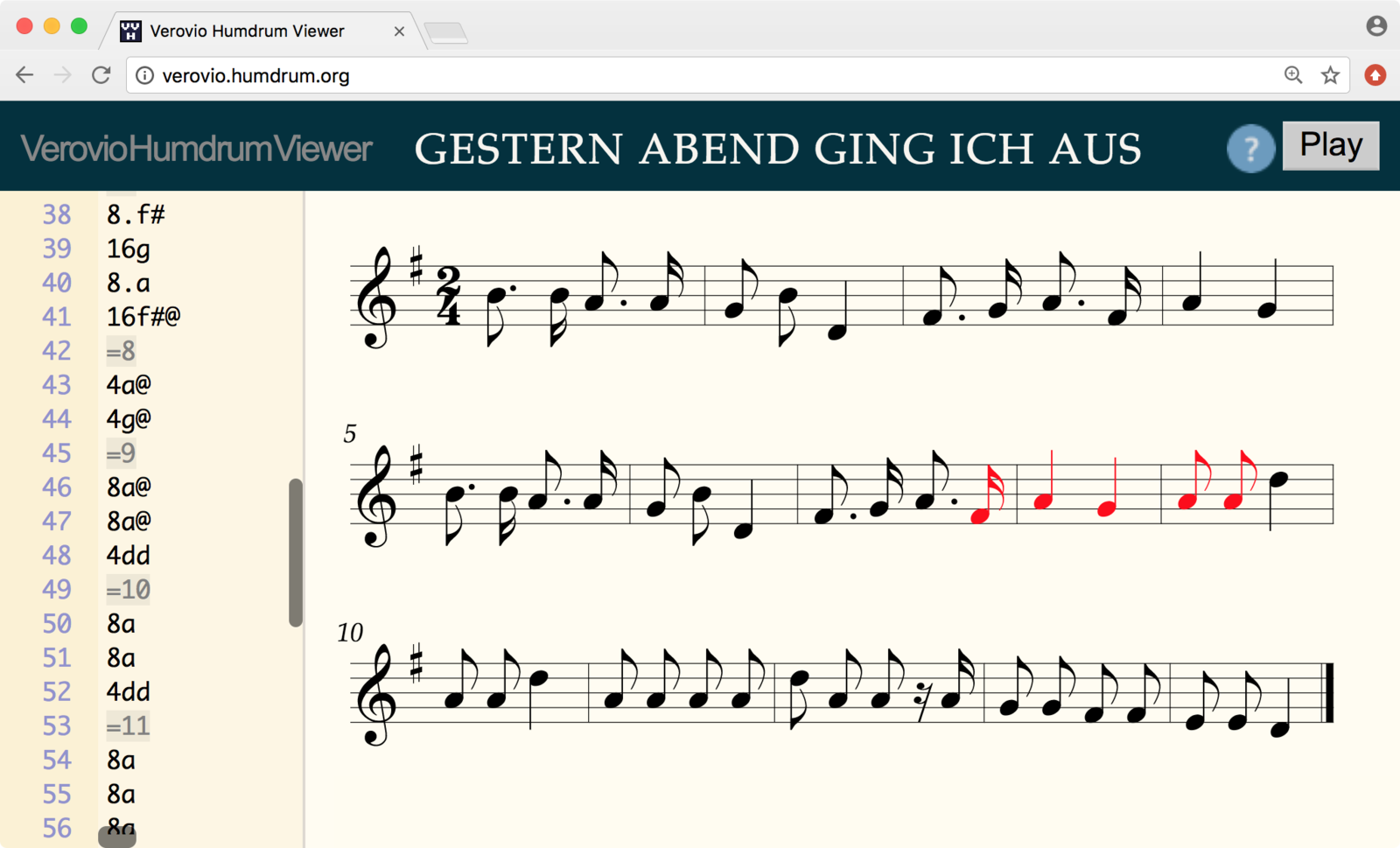The width and height of the screenshot is (1400, 848).
Task: Click the address bar showing verovio.humdrum.org
Action: click(x=700, y=76)
